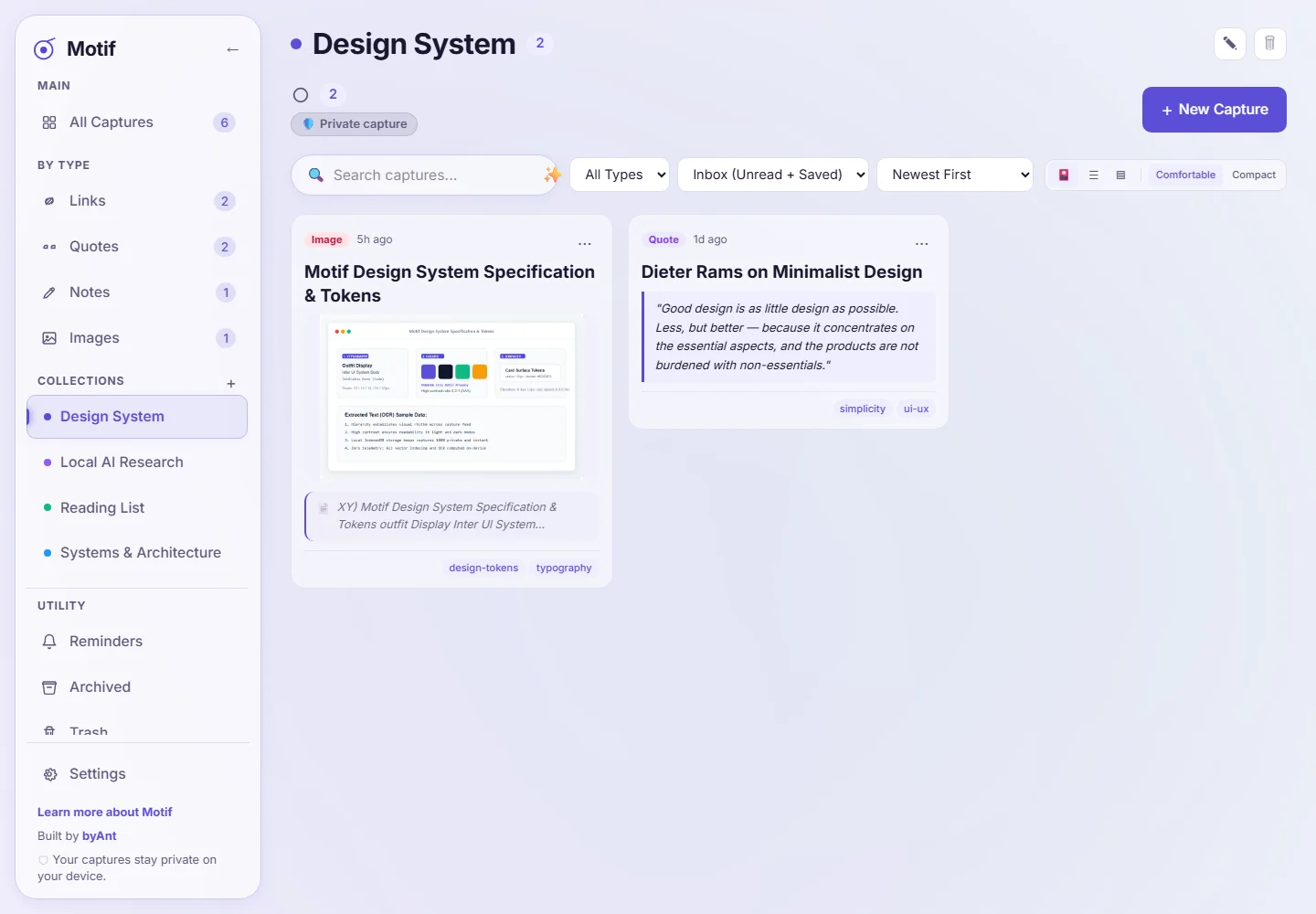Click the Motif logo icon
This screenshot has width=1316, height=914.
click(44, 48)
